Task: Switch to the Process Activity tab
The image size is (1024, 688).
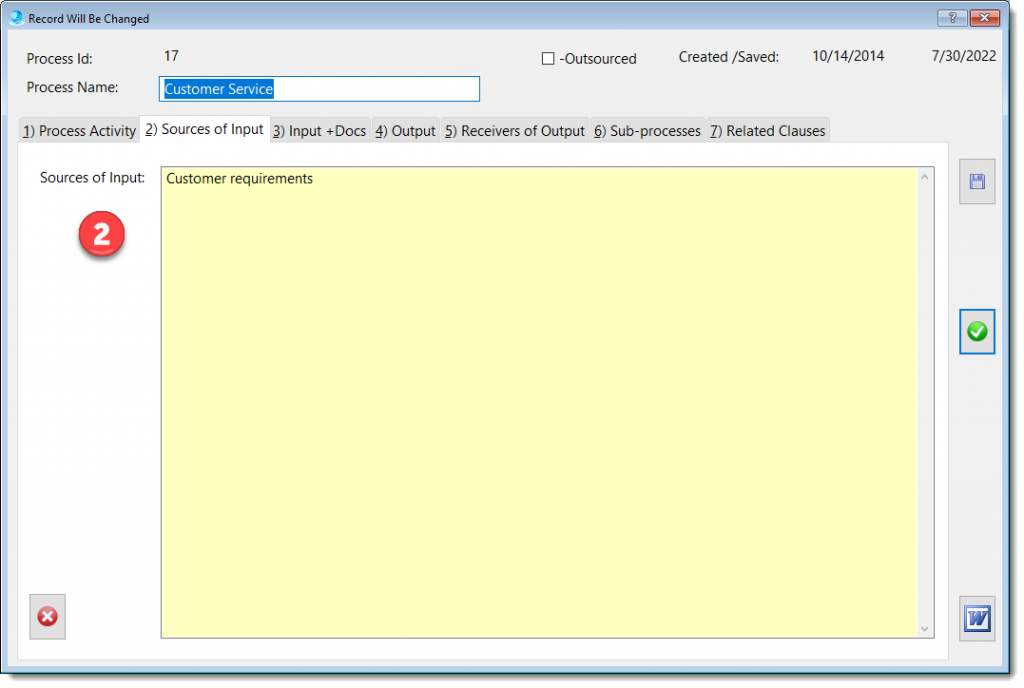Action: click(x=79, y=131)
